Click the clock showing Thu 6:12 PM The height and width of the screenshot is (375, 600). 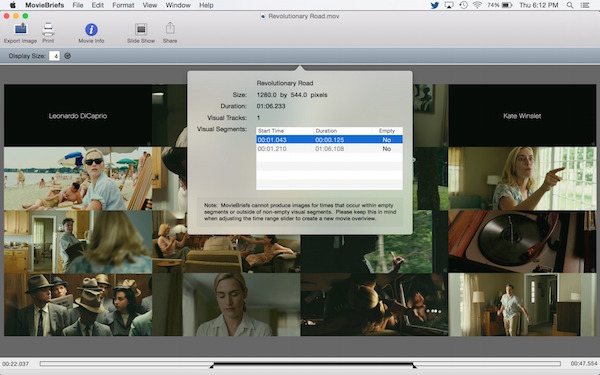[539, 5]
